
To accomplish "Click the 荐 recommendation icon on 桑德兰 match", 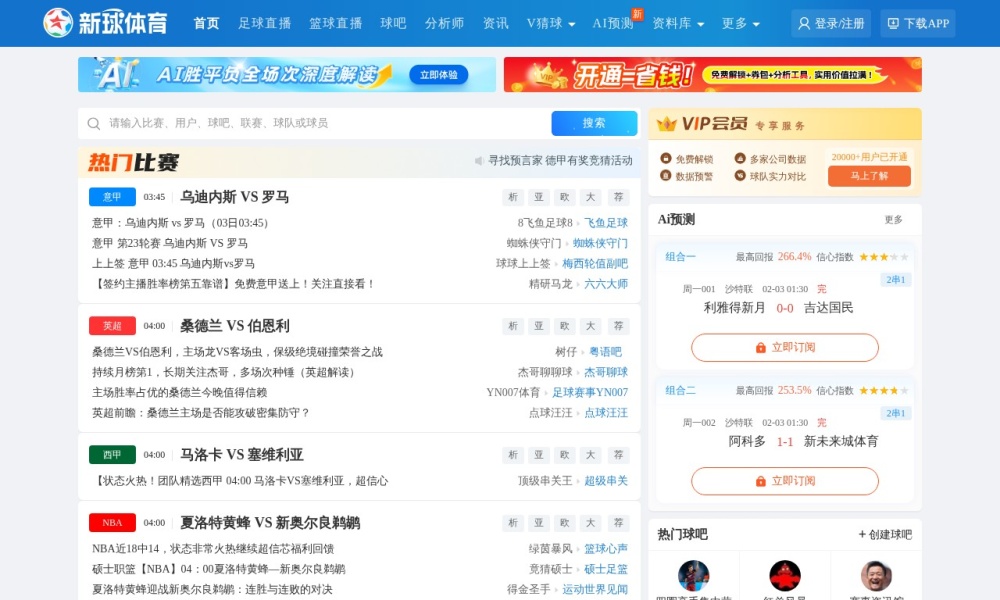I will point(618,325).
